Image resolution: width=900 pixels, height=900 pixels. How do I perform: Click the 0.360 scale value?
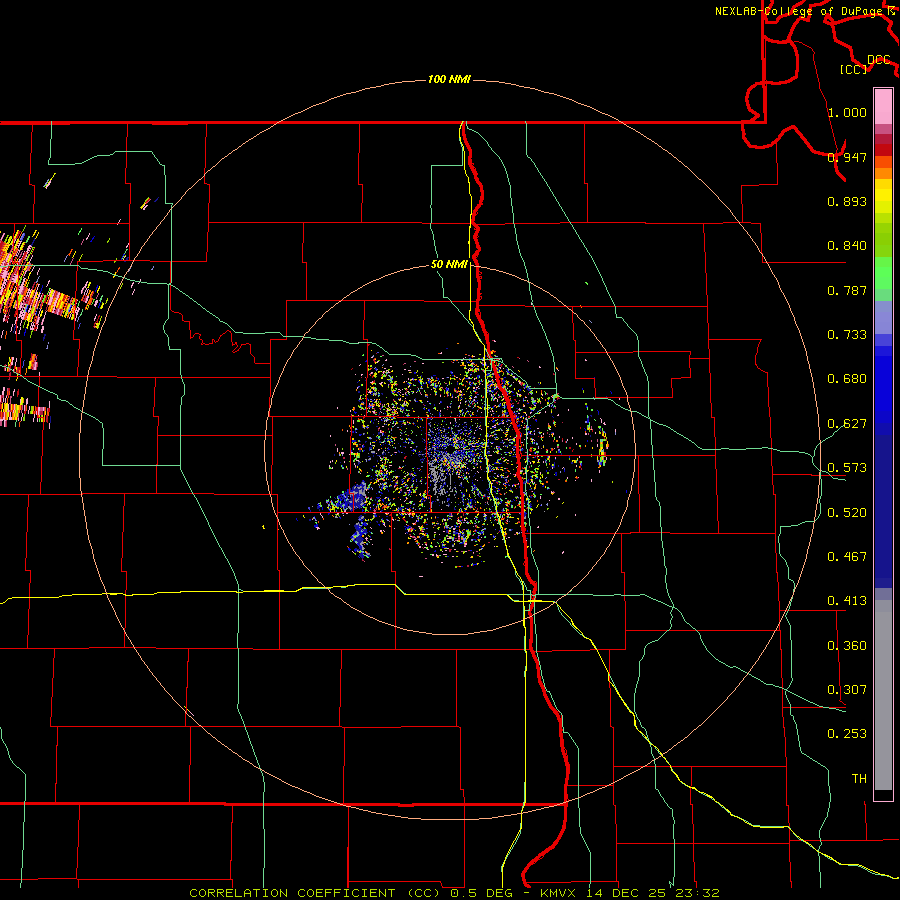847,646
